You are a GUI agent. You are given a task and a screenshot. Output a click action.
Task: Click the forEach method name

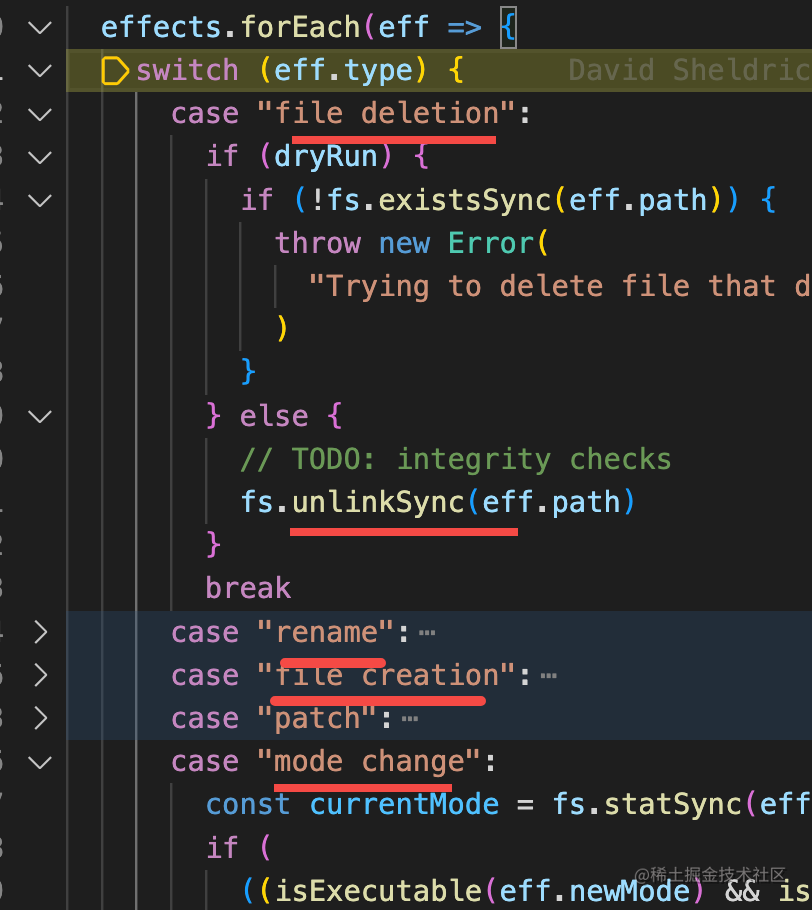[301, 27]
